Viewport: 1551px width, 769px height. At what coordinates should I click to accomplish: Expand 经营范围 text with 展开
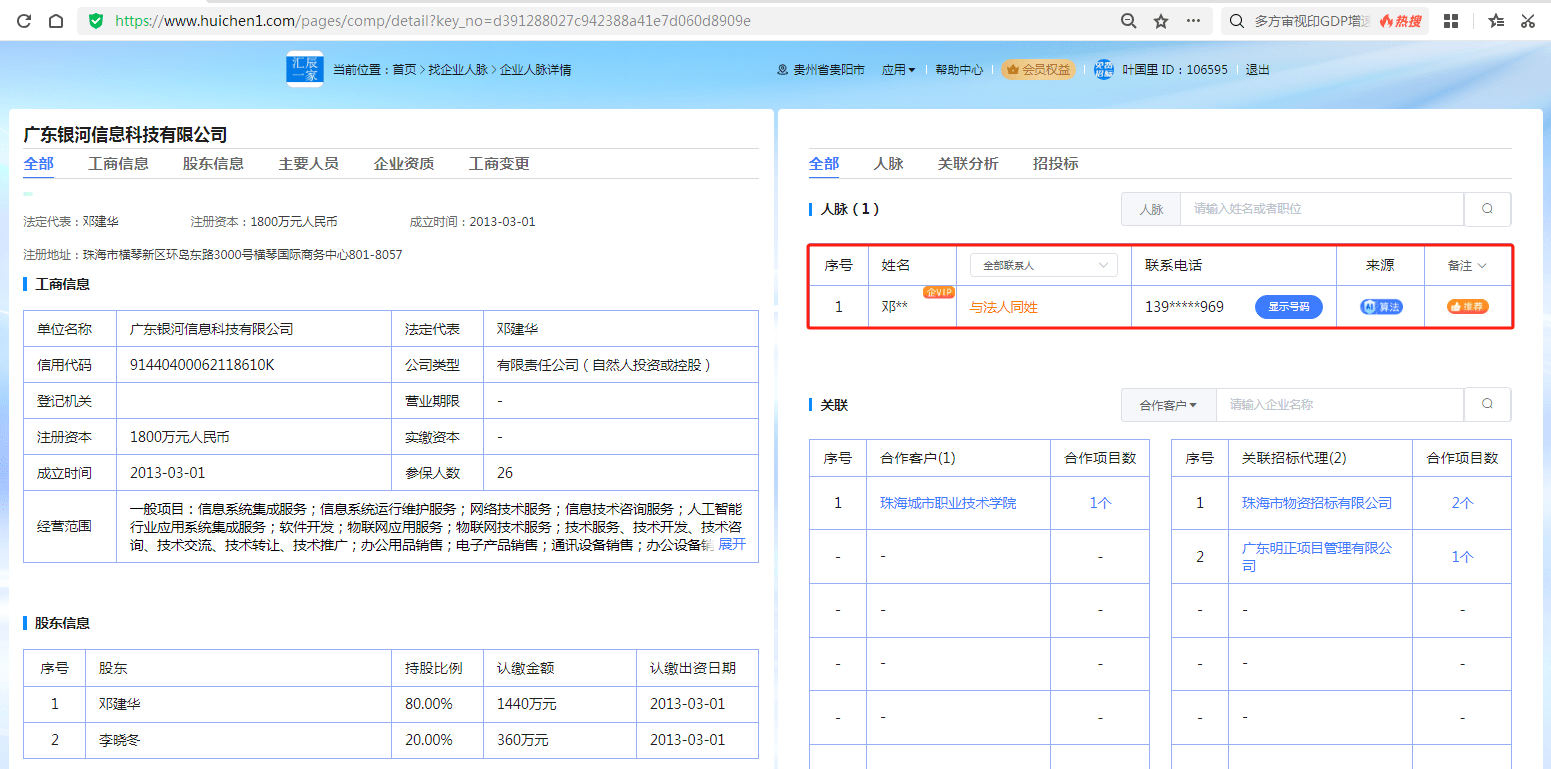[732, 544]
